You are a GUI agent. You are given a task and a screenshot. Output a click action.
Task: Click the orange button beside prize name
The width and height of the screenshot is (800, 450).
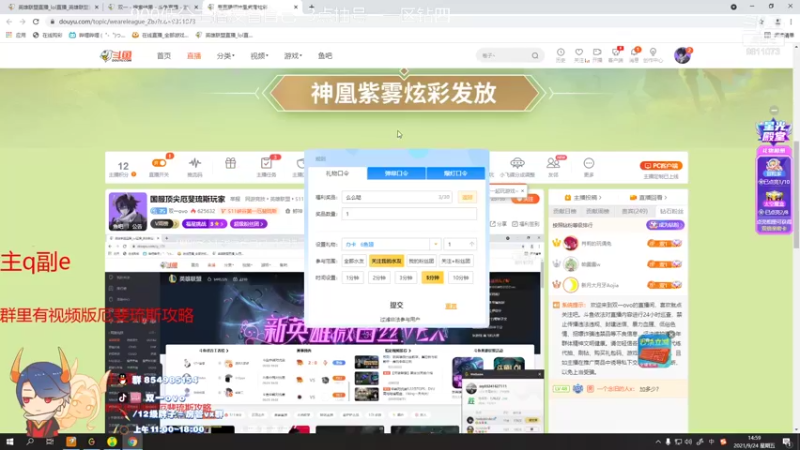(x=467, y=197)
